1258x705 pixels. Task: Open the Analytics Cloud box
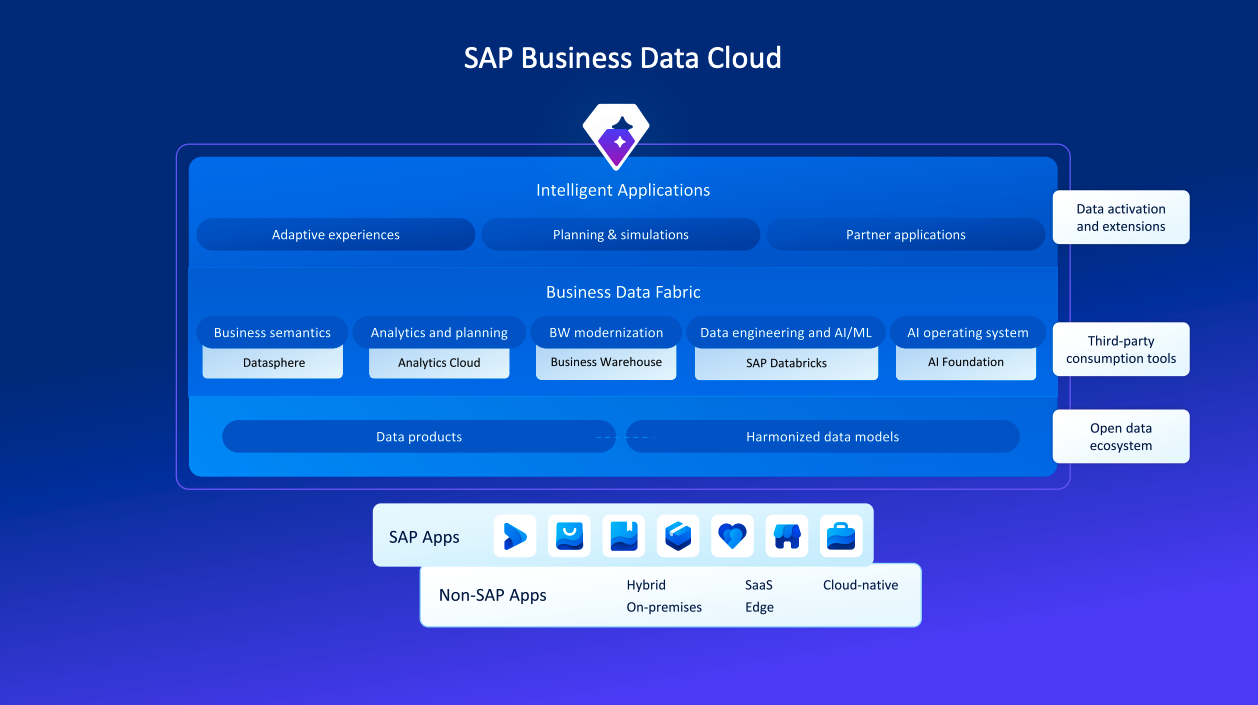pyautogui.click(x=439, y=363)
